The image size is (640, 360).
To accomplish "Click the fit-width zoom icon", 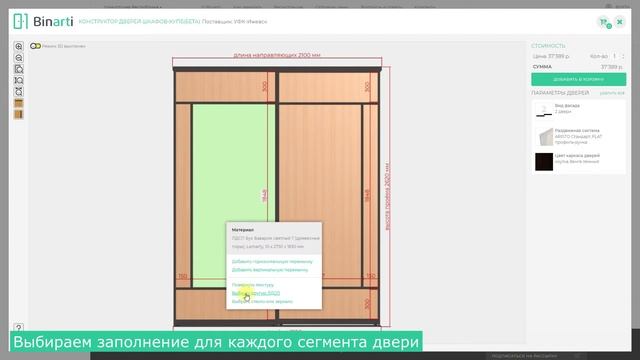I will [18, 80].
